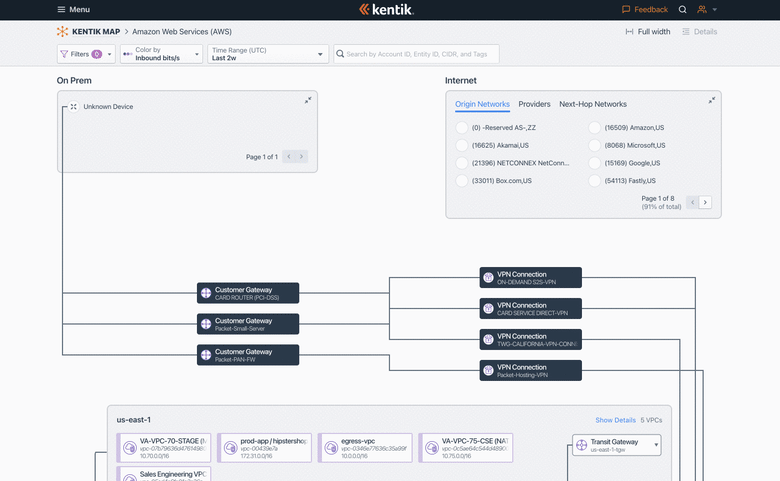The width and height of the screenshot is (780, 481).
Task: Select circle for (54113) Fastly,US
Action: (594, 181)
